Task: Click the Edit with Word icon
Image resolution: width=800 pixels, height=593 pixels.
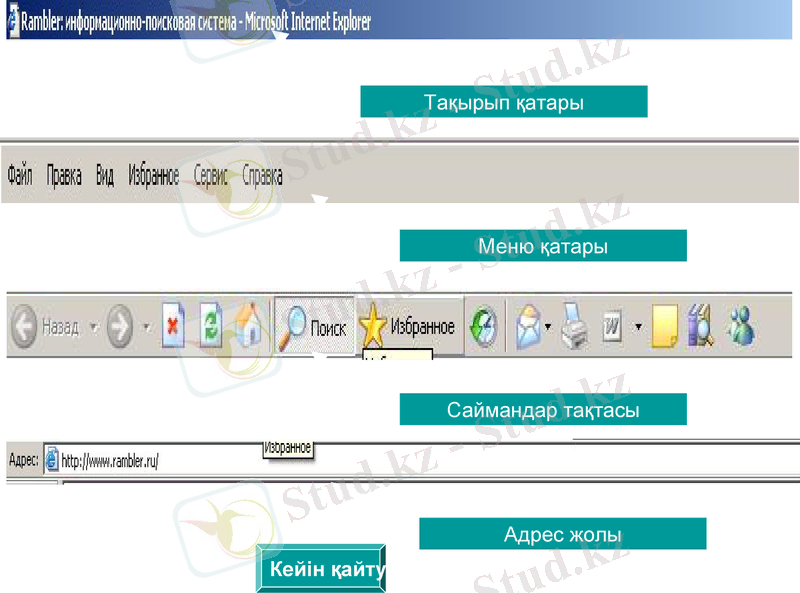Action: pos(611,326)
